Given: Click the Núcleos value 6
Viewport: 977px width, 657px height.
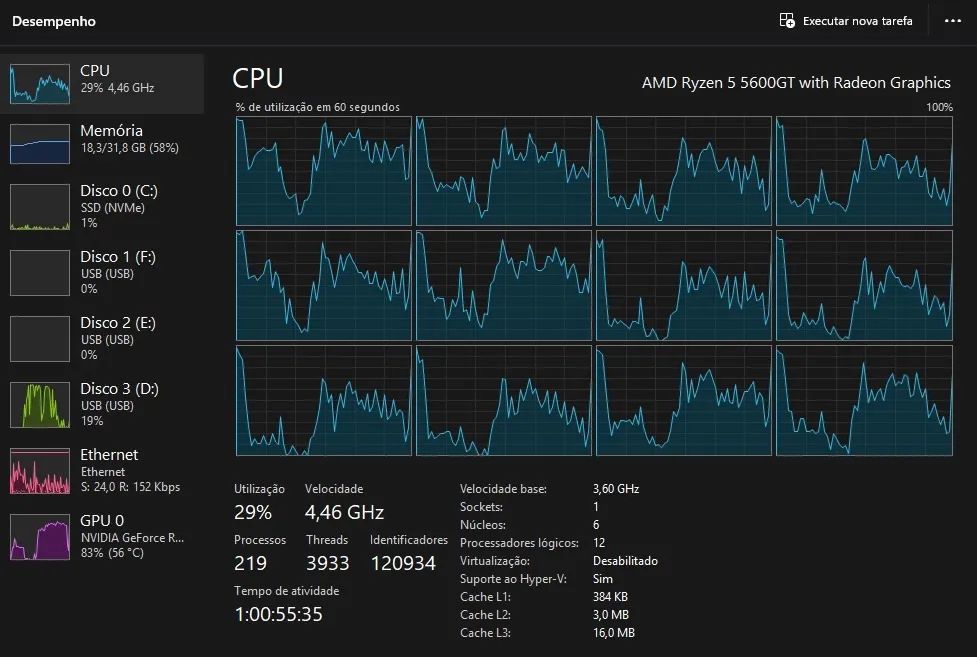Looking at the screenshot, I should [x=596, y=525].
